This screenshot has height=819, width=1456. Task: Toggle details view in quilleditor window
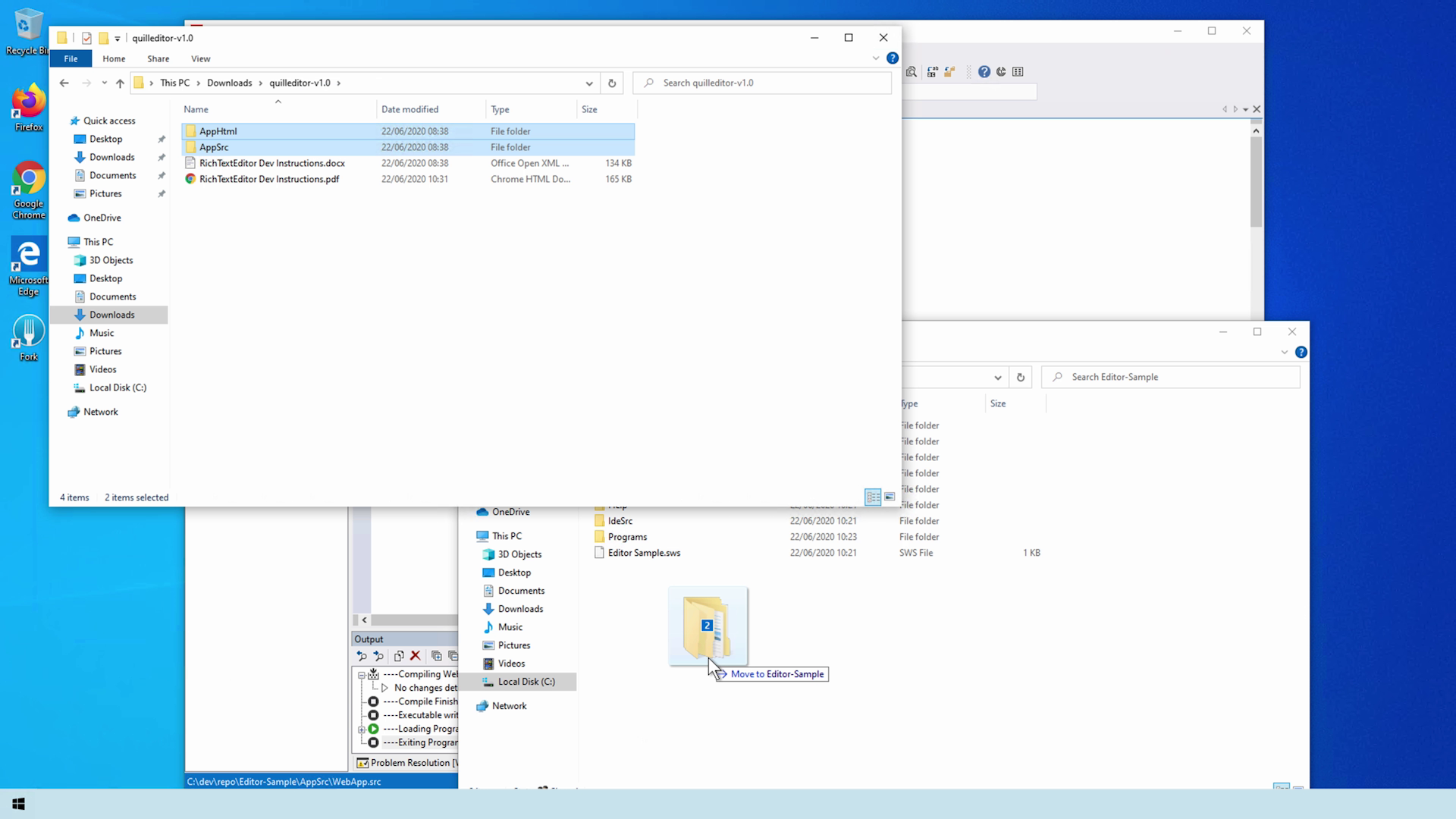[x=873, y=497]
